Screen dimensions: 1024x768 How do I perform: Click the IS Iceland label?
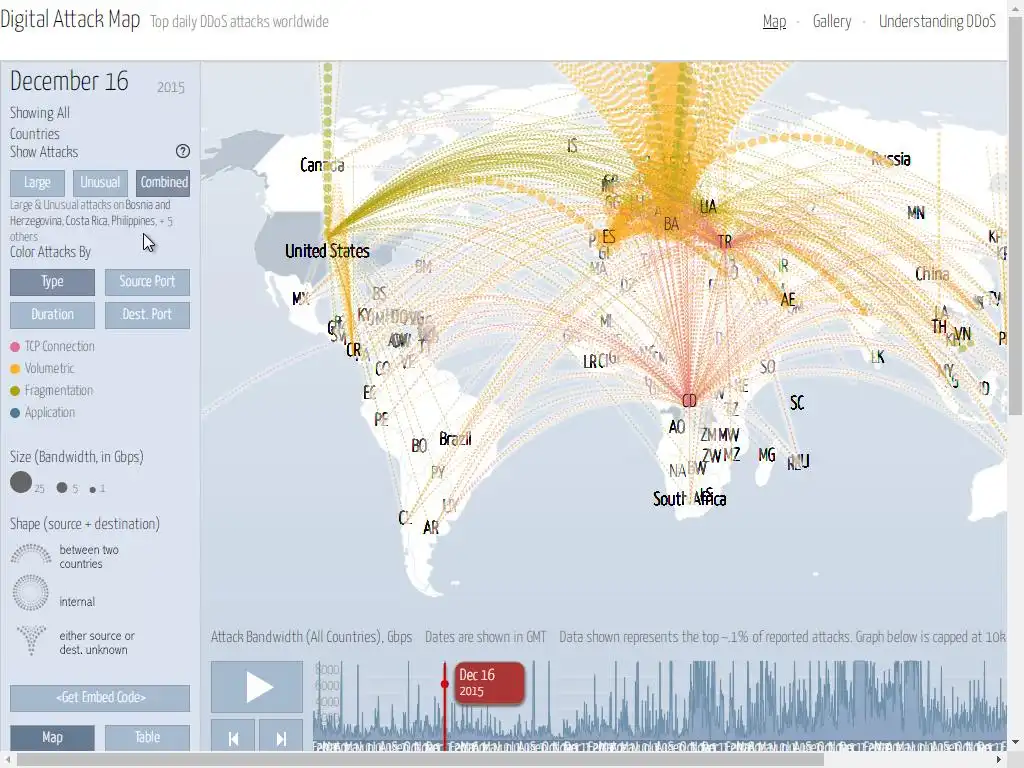[572, 146]
